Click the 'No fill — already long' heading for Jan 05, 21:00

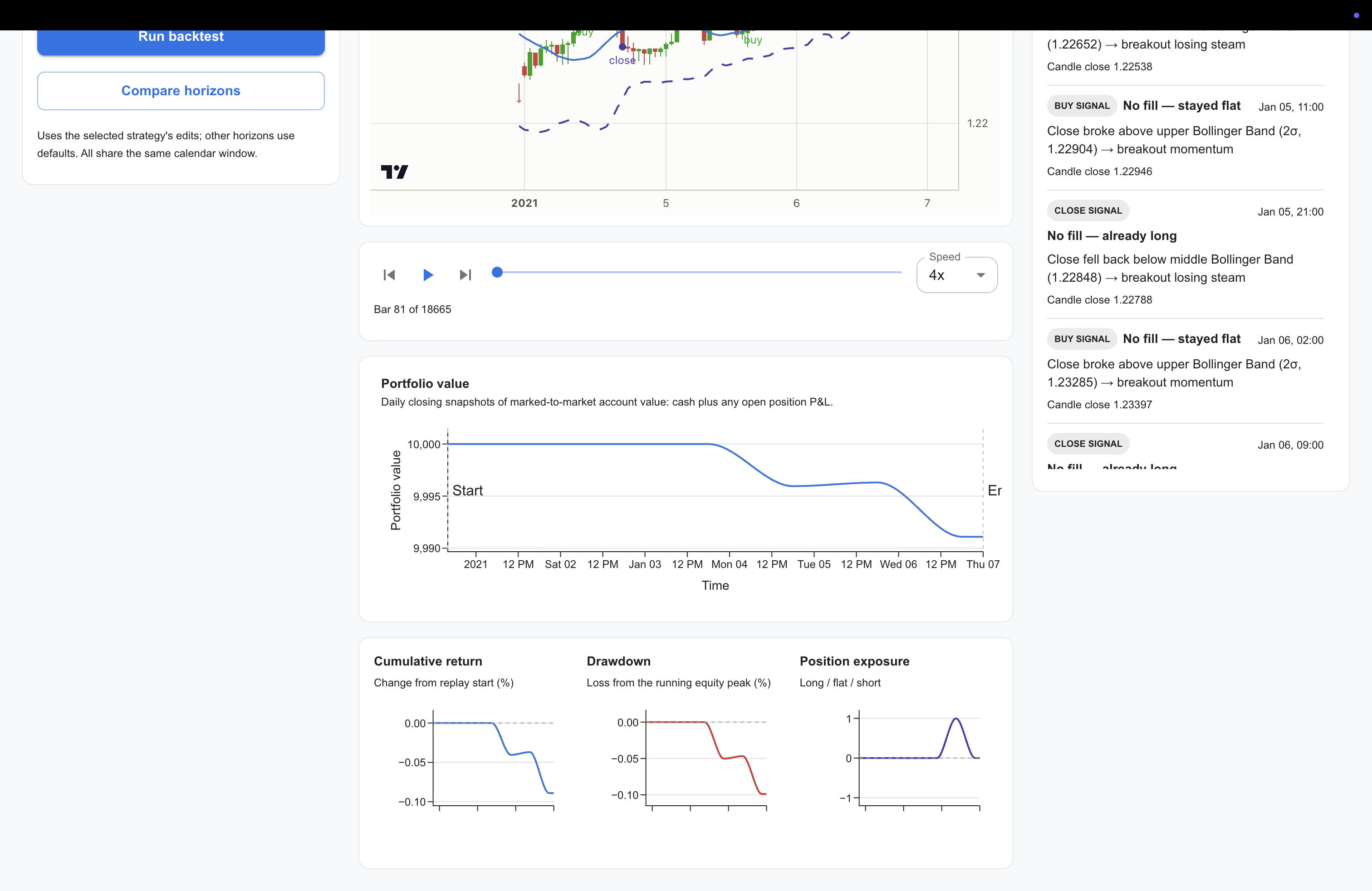click(x=1112, y=236)
